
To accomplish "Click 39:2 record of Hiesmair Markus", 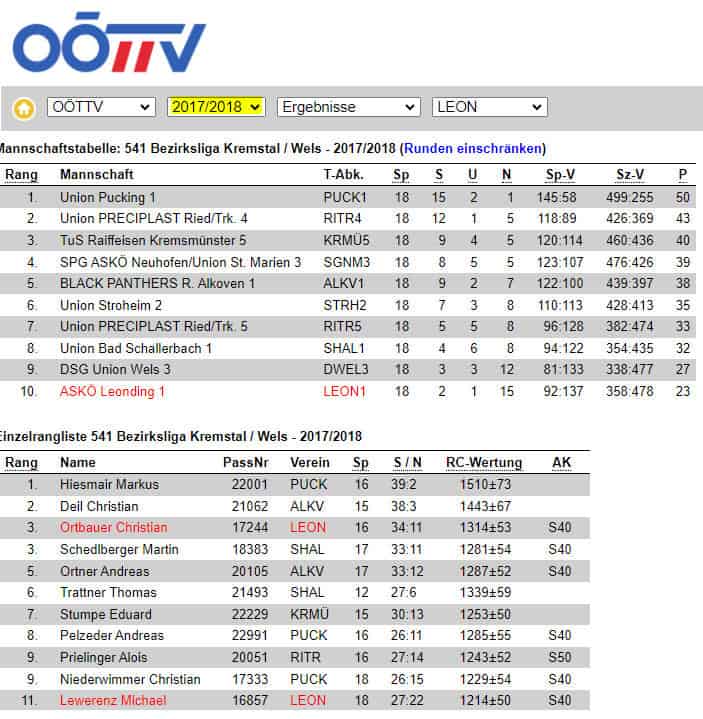I will point(404,485).
